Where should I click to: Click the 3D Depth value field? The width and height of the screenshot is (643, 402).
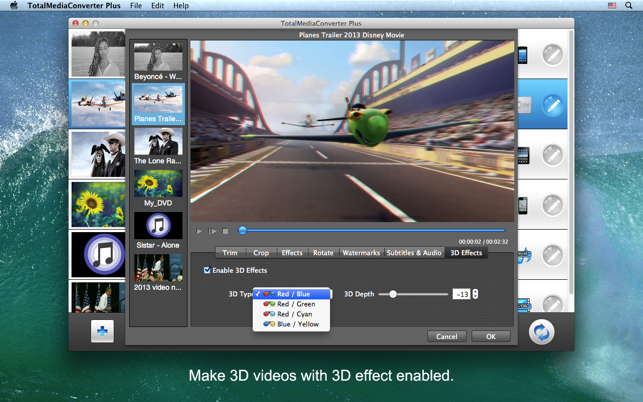(461, 294)
